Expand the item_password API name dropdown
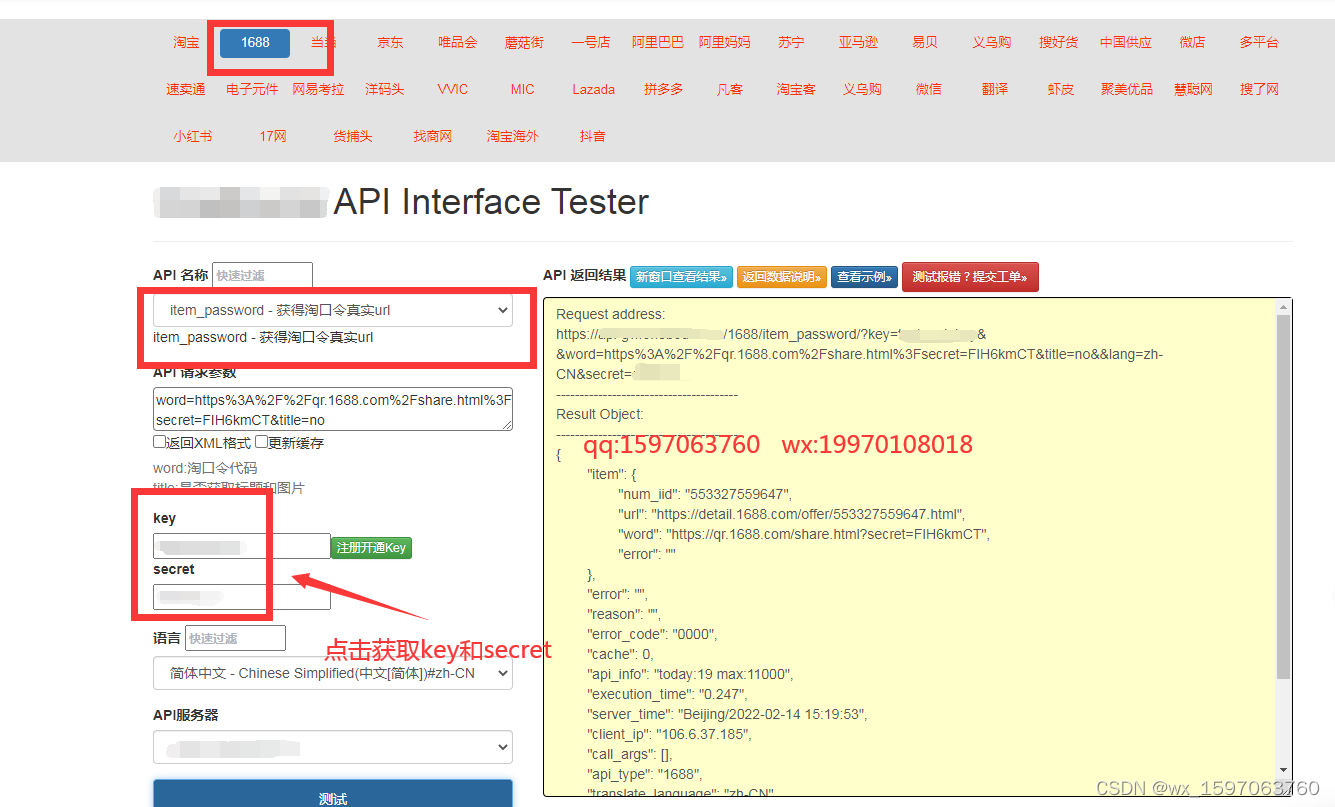 point(333,310)
